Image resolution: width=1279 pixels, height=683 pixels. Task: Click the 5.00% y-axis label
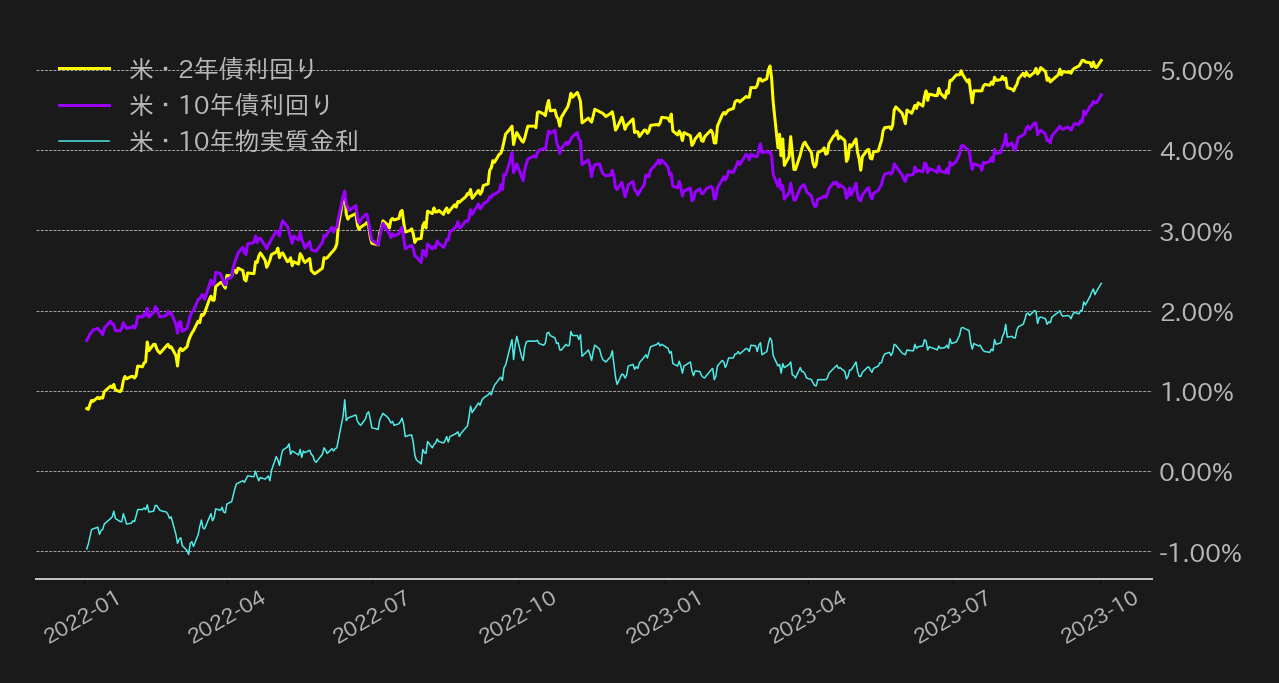pyautogui.click(x=1195, y=72)
